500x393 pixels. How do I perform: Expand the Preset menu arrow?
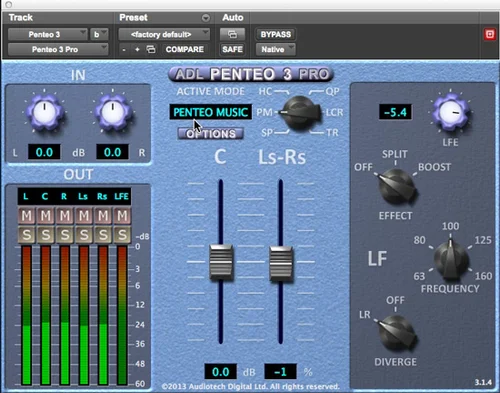(x=206, y=18)
